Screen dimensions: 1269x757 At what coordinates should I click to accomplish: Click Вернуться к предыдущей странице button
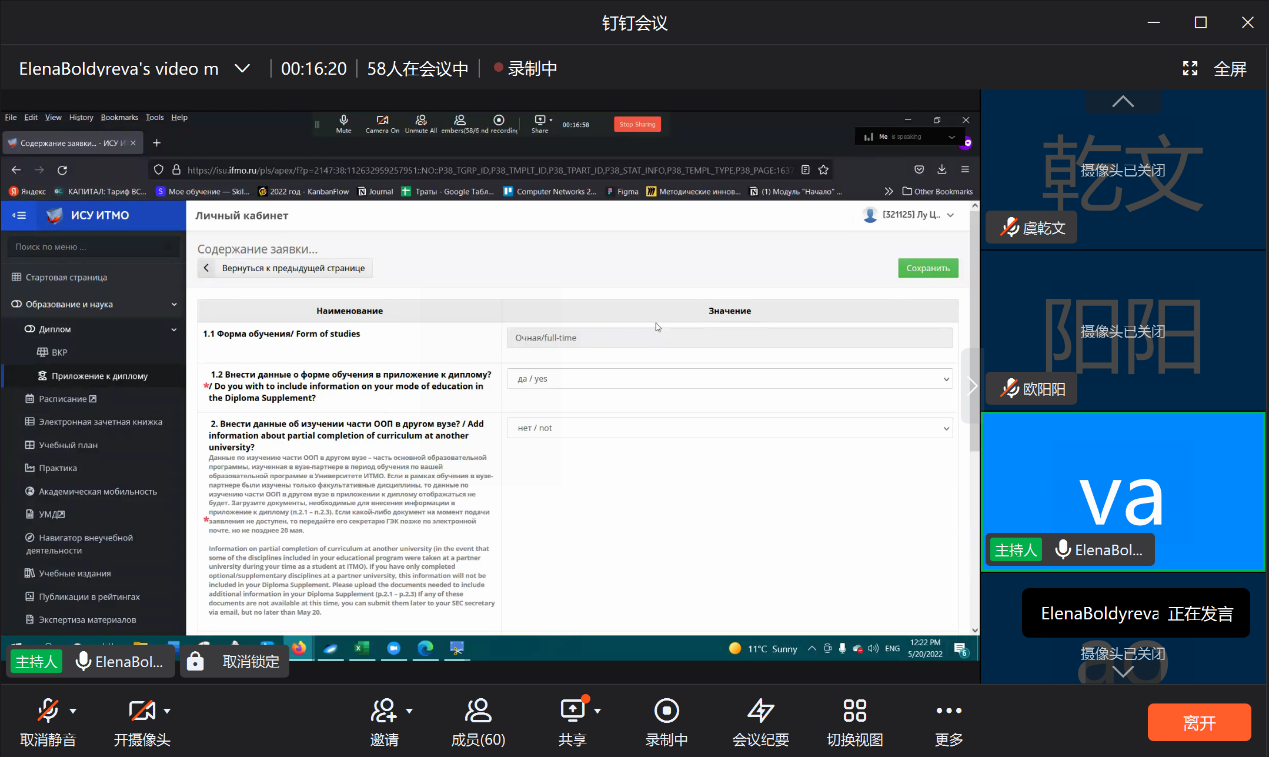pos(285,268)
